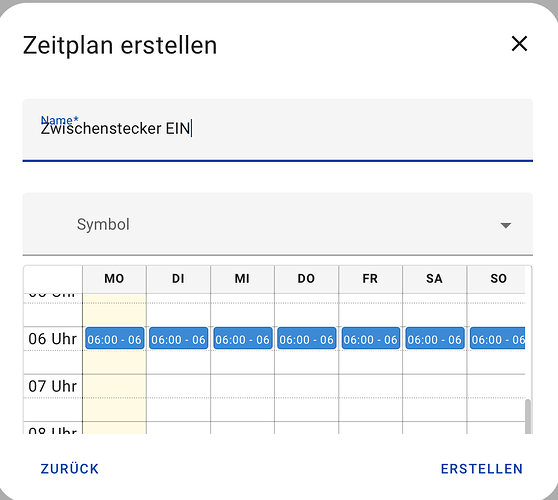Click the calendar vertical scrollbar thumb
Screen dimensions: 558x500
tap(528, 416)
